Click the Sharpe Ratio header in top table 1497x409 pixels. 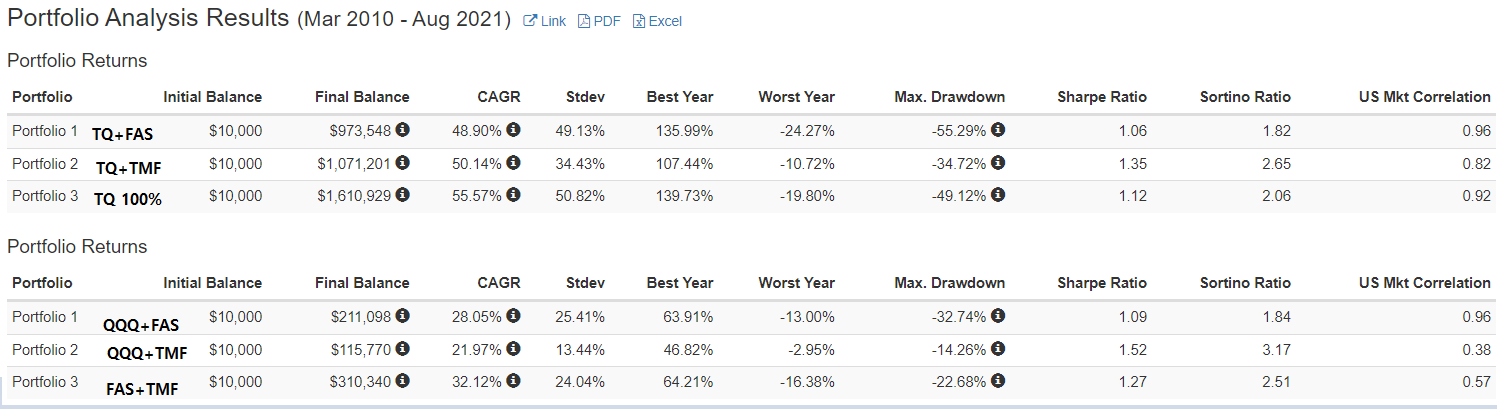pyautogui.click(x=1101, y=97)
